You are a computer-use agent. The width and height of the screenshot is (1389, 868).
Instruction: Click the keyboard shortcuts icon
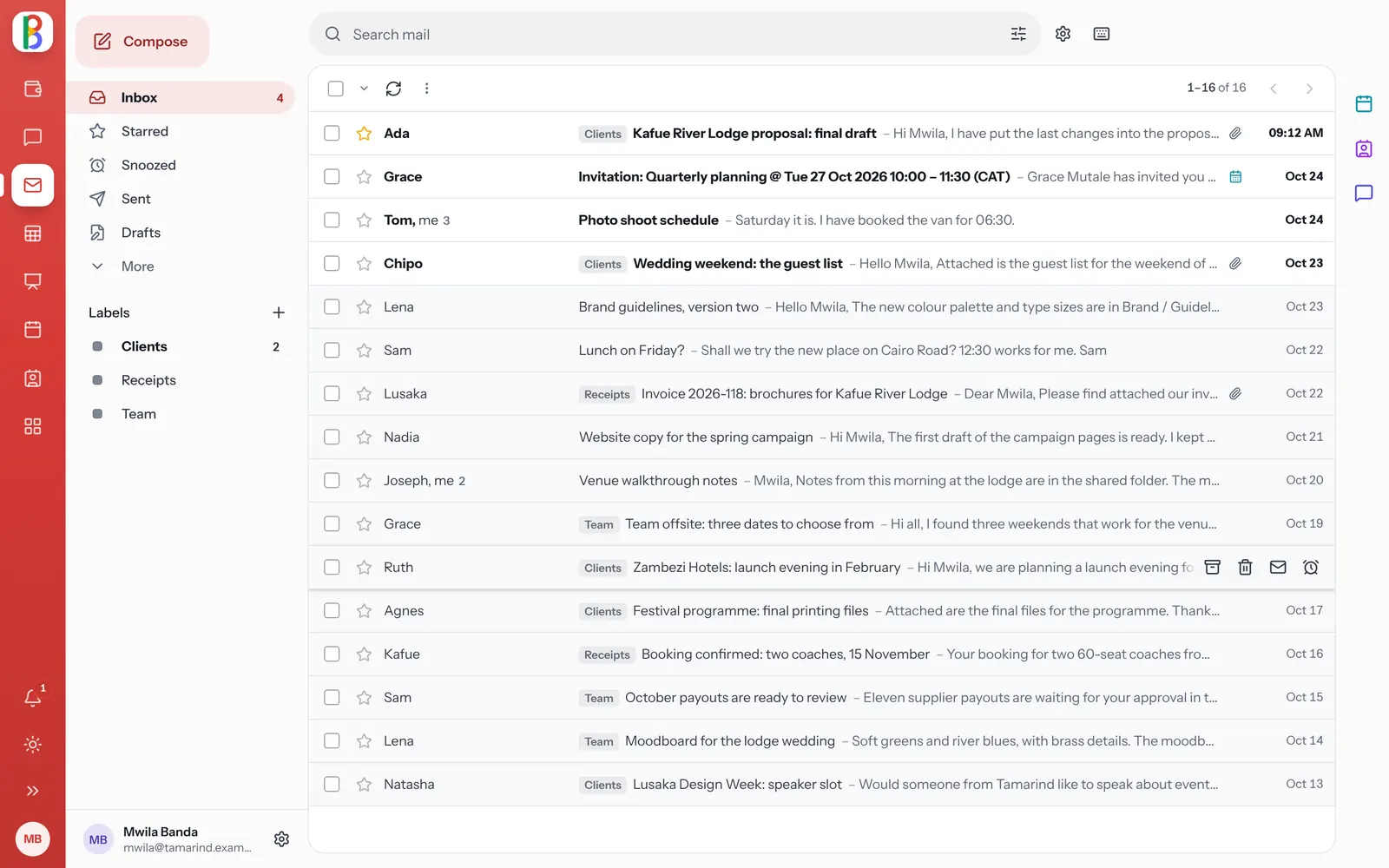(1102, 34)
